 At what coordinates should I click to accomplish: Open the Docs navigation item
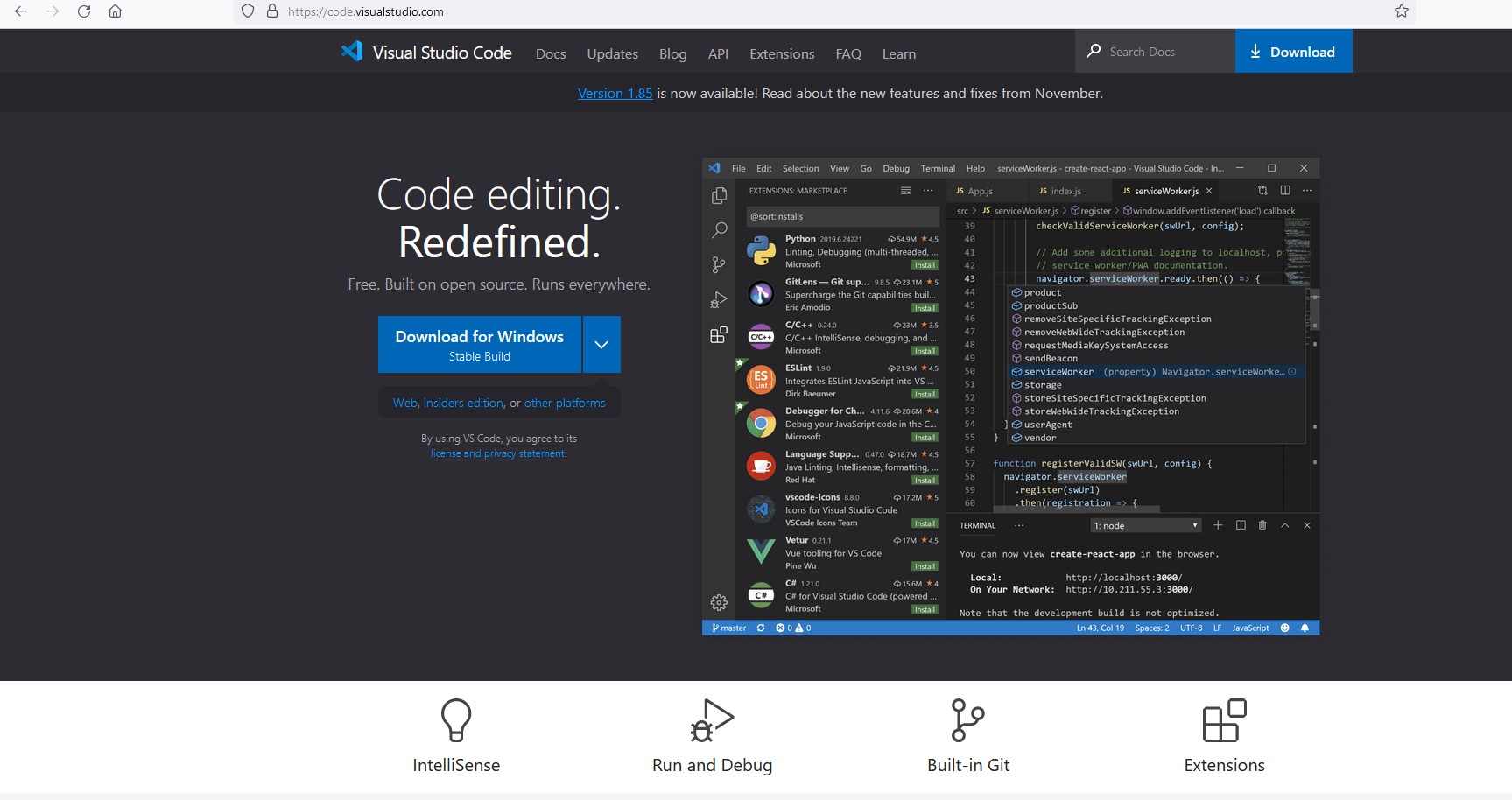point(551,53)
